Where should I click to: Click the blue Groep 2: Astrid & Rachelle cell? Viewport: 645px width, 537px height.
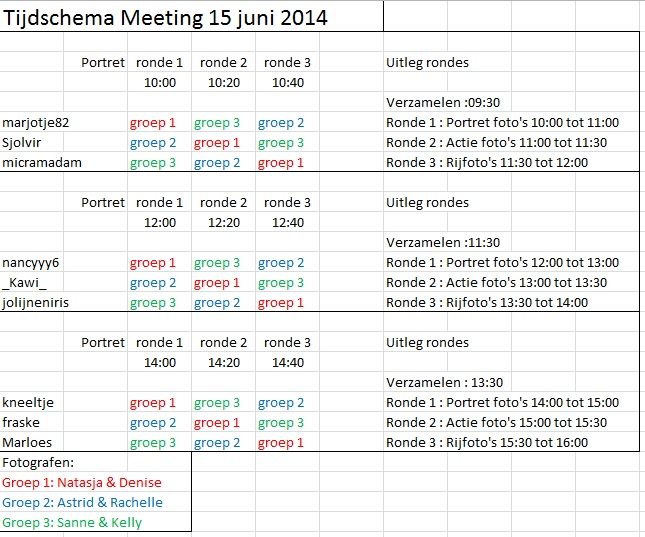[x=82, y=503]
